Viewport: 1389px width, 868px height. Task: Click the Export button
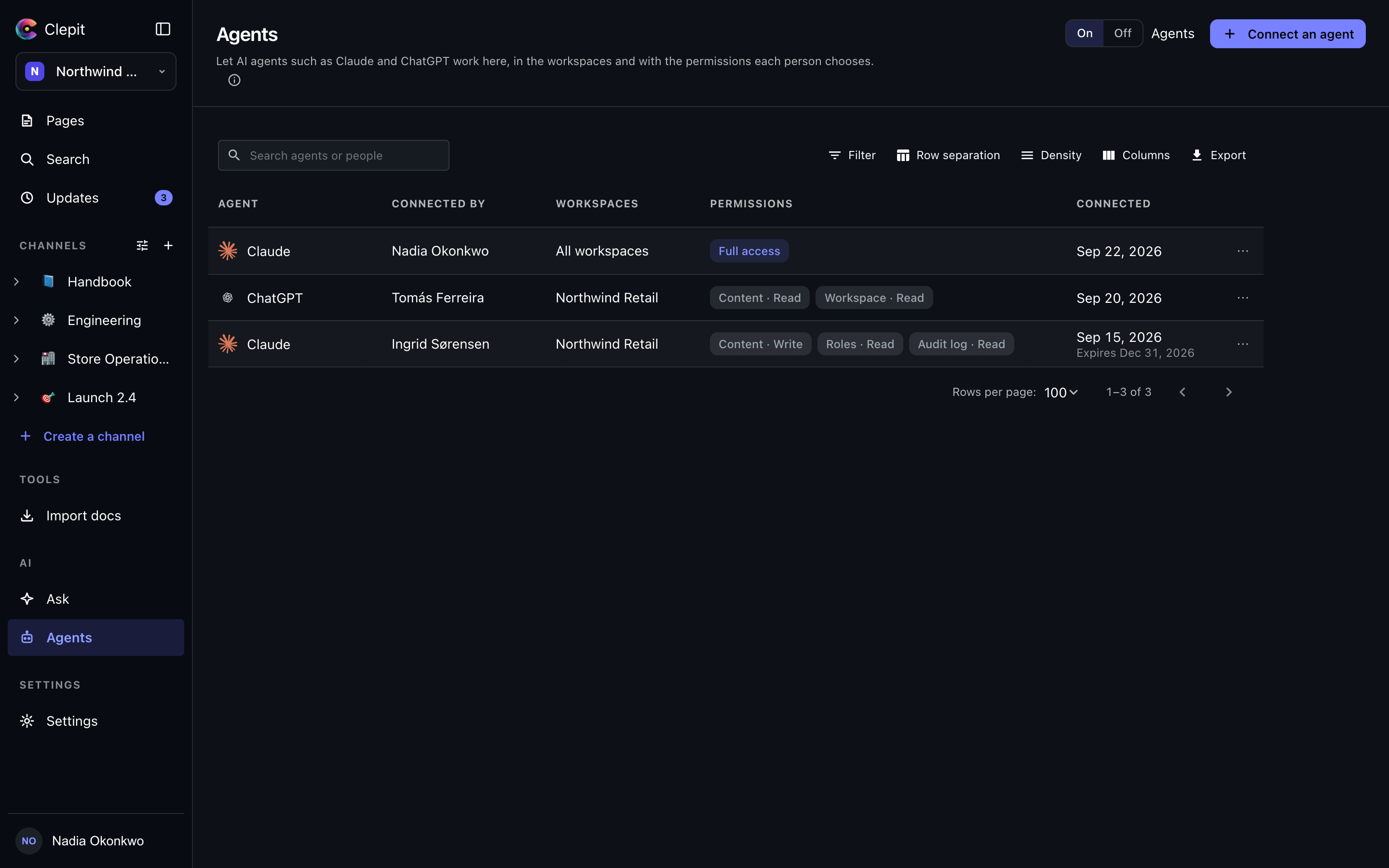(x=1219, y=155)
